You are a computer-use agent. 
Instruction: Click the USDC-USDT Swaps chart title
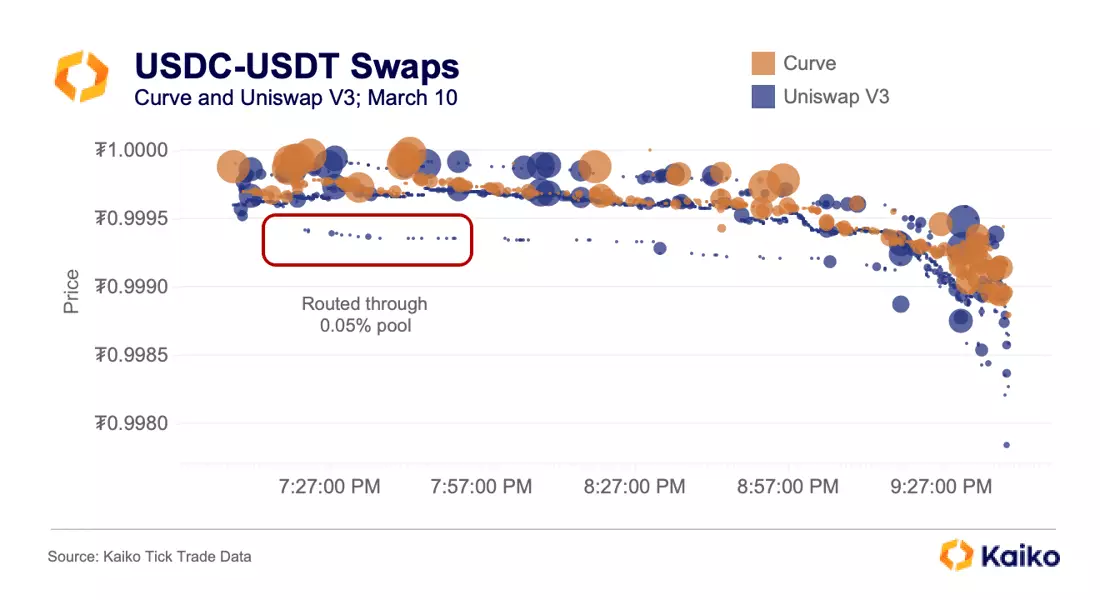point(297,66)
